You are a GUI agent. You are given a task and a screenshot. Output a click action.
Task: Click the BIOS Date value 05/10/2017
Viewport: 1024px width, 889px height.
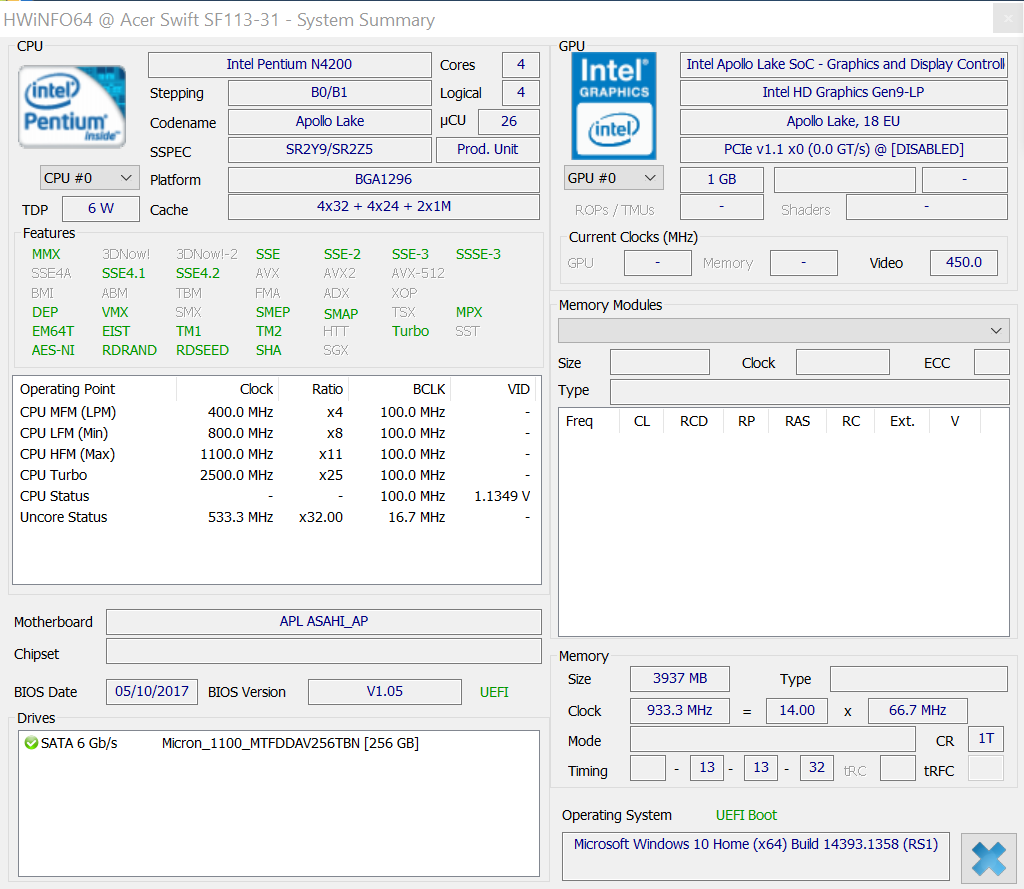152,692
